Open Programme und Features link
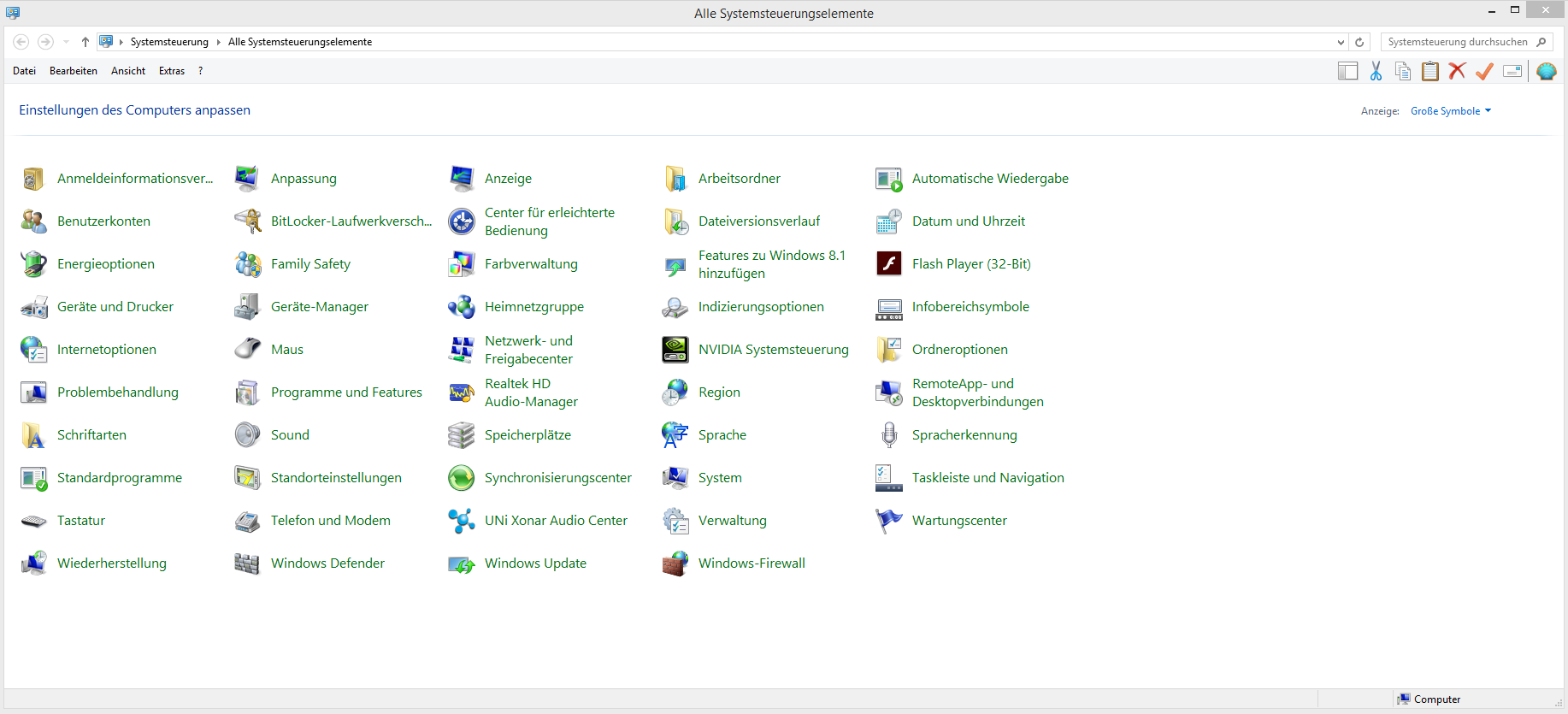Viewport: 1568px width, 714px height. (346, 392)
